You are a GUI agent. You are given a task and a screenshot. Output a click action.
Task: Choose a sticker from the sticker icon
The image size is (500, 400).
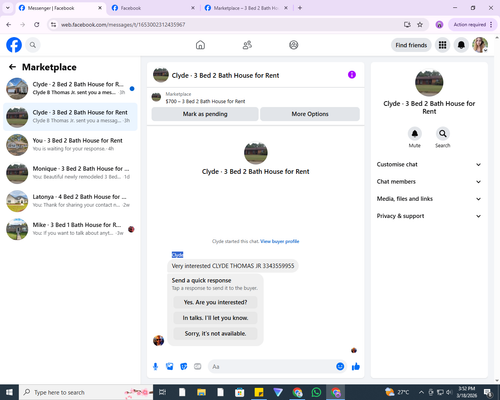coord(184,367)
